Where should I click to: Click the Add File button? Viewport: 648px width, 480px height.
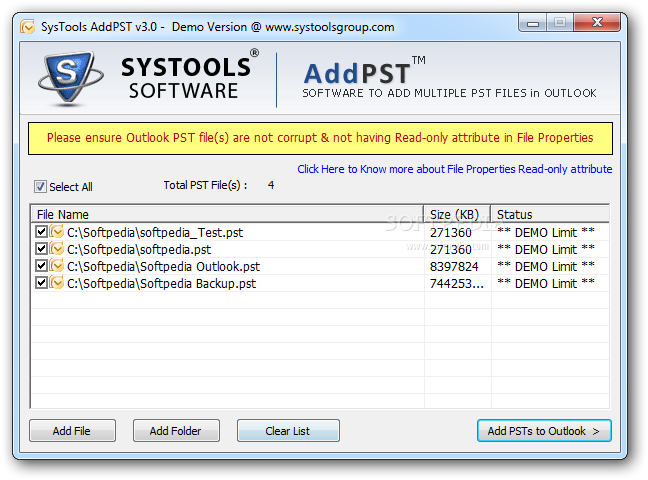click(x=72, y=431)
